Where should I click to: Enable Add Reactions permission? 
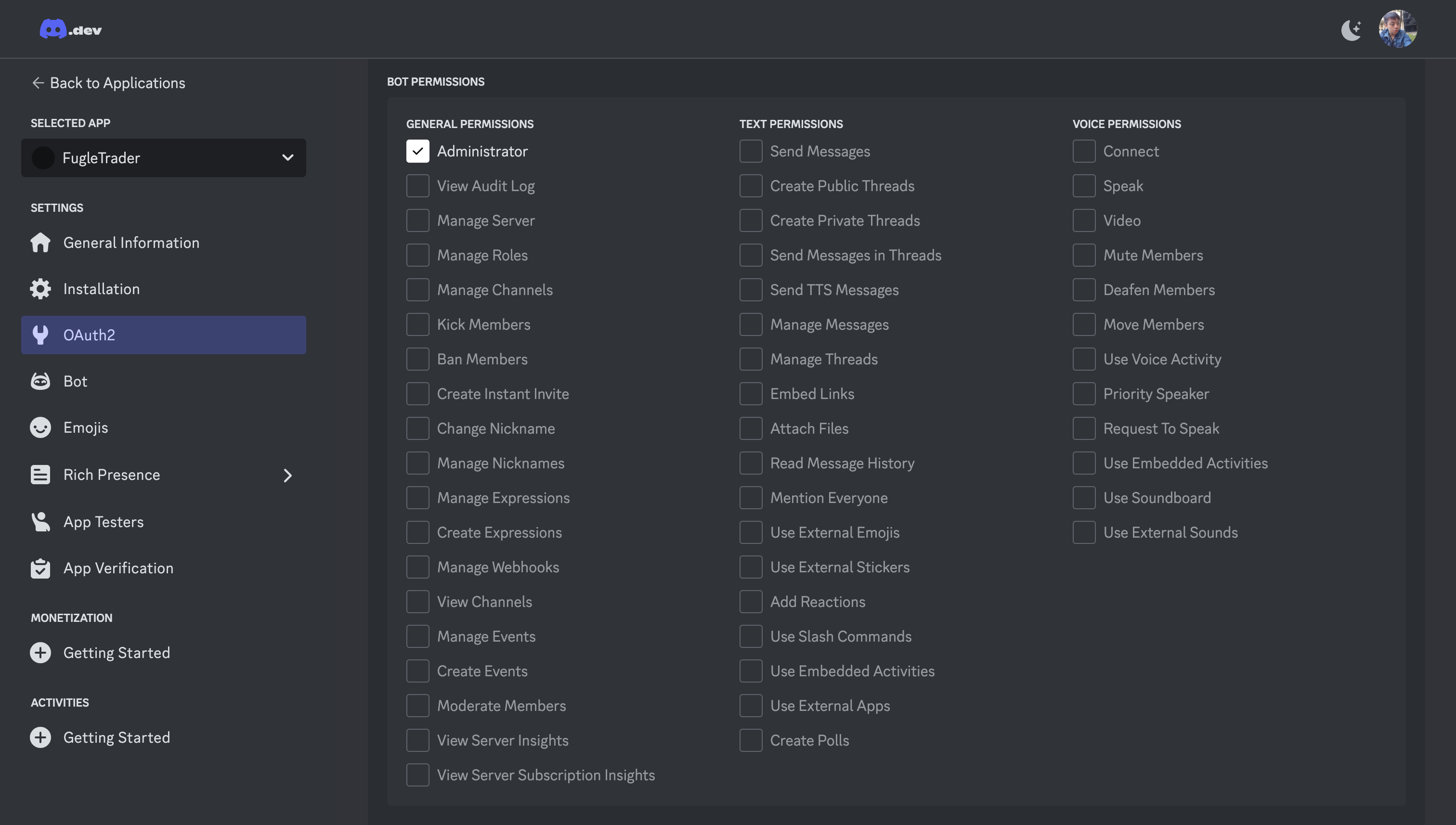pyautogui.click(x=751, y=602)
